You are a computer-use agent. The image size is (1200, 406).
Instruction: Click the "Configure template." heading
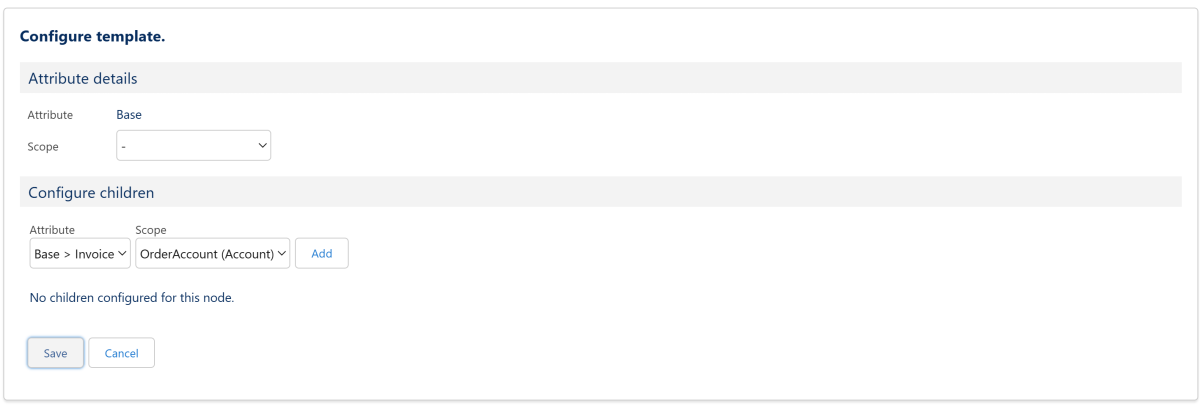(x=92, y=36)
